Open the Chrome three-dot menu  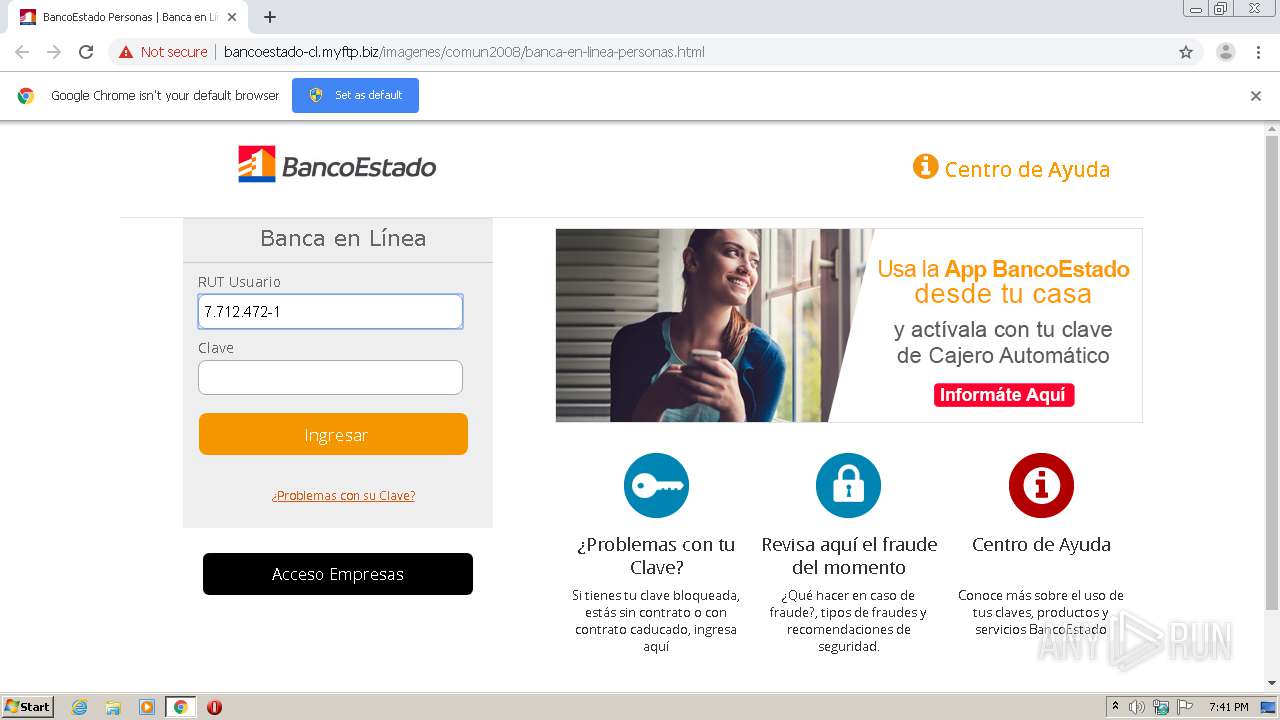1259,52
